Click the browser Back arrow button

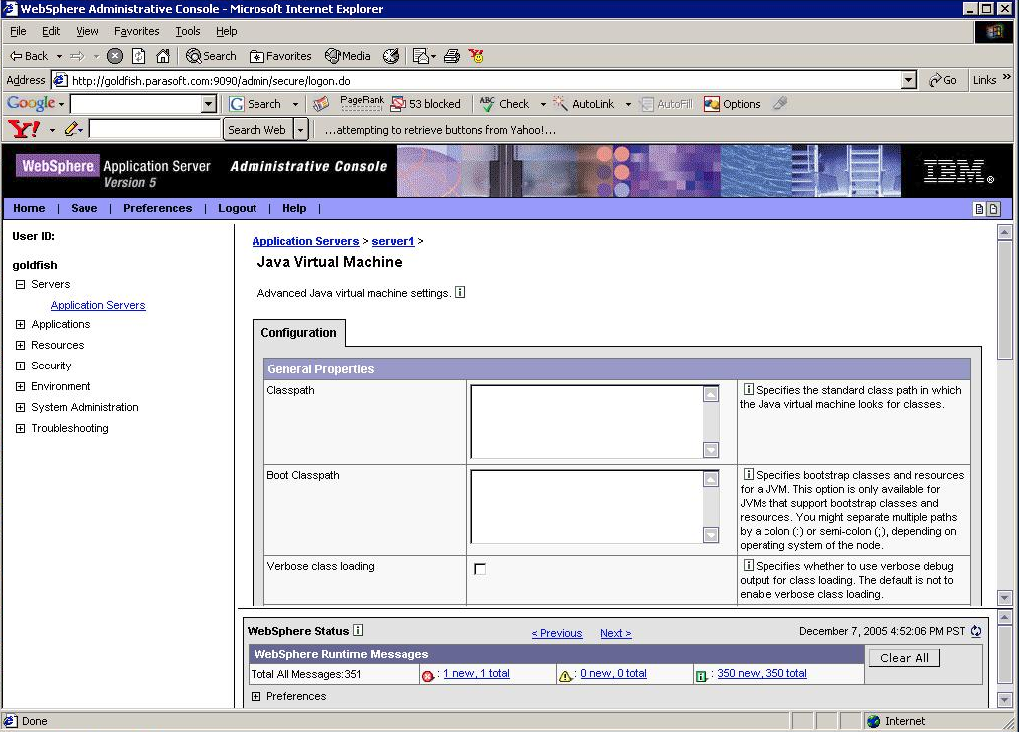pyautogui.click(x=29, y=56)
